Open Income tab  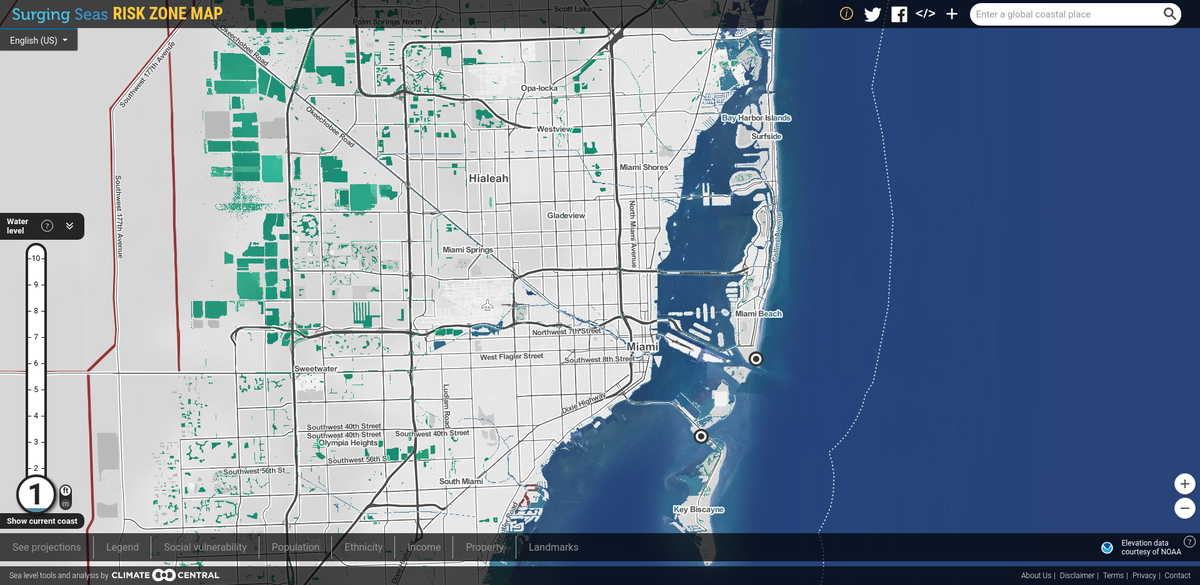tap(424, 547)
